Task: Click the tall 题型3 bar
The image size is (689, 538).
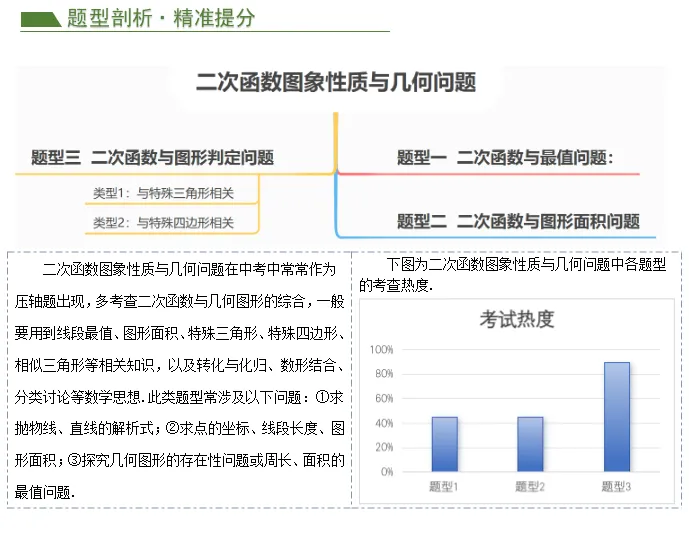Action: pos(617,417)
